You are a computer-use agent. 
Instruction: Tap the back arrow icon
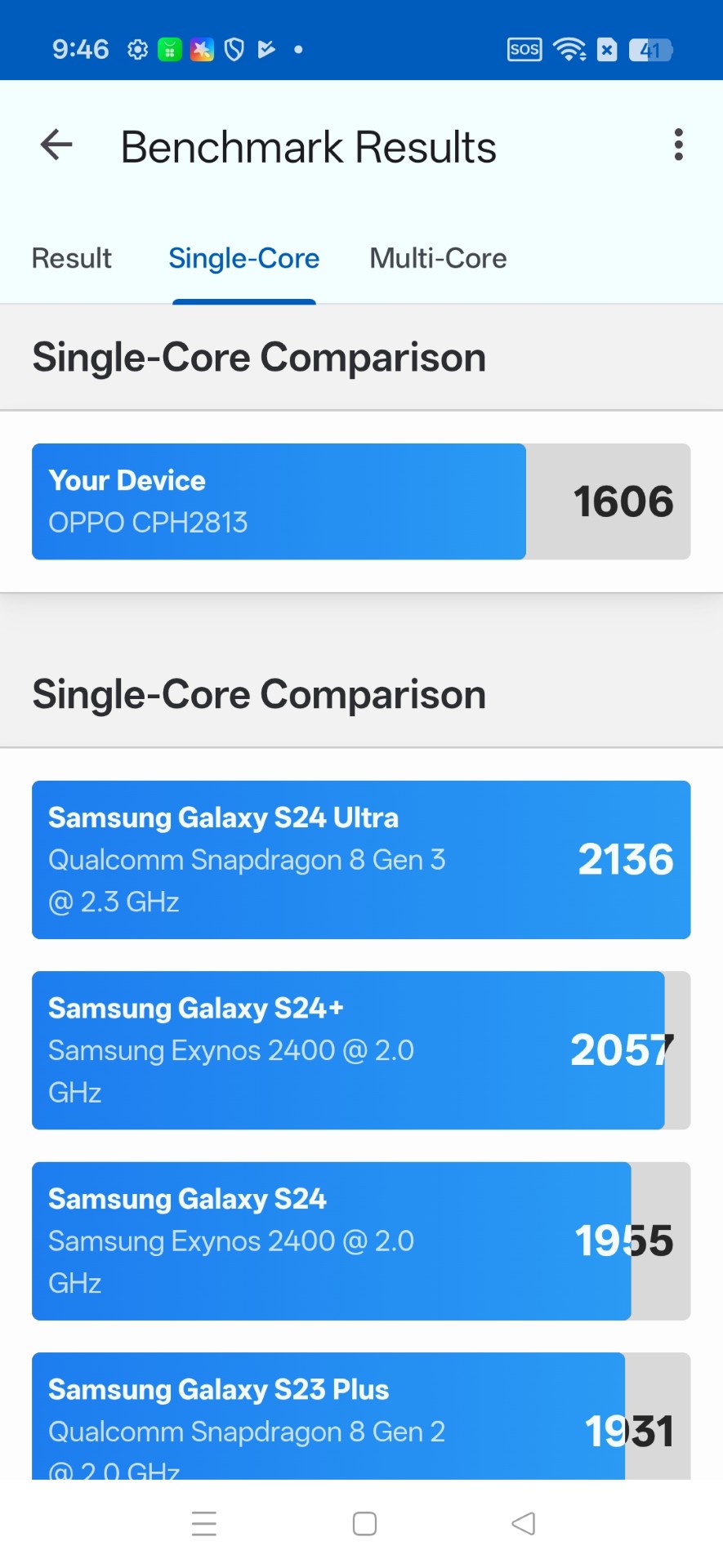click(56, 145)
